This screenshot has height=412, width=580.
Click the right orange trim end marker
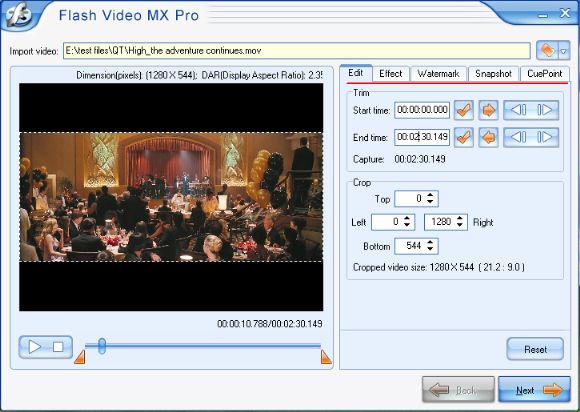pos(326,357)
